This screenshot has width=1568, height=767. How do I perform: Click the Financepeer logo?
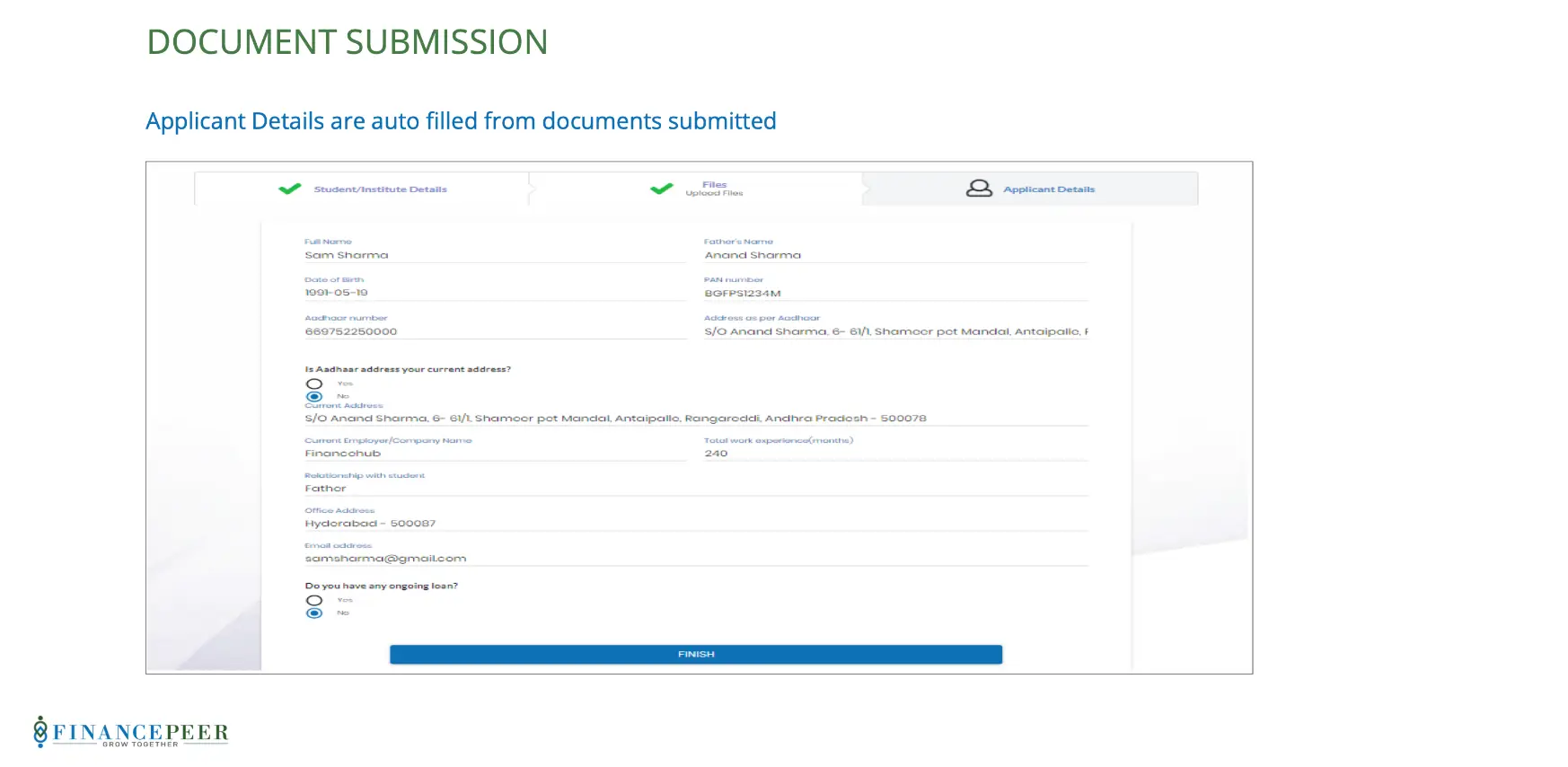pyautogui.click(x=131, y=732)
